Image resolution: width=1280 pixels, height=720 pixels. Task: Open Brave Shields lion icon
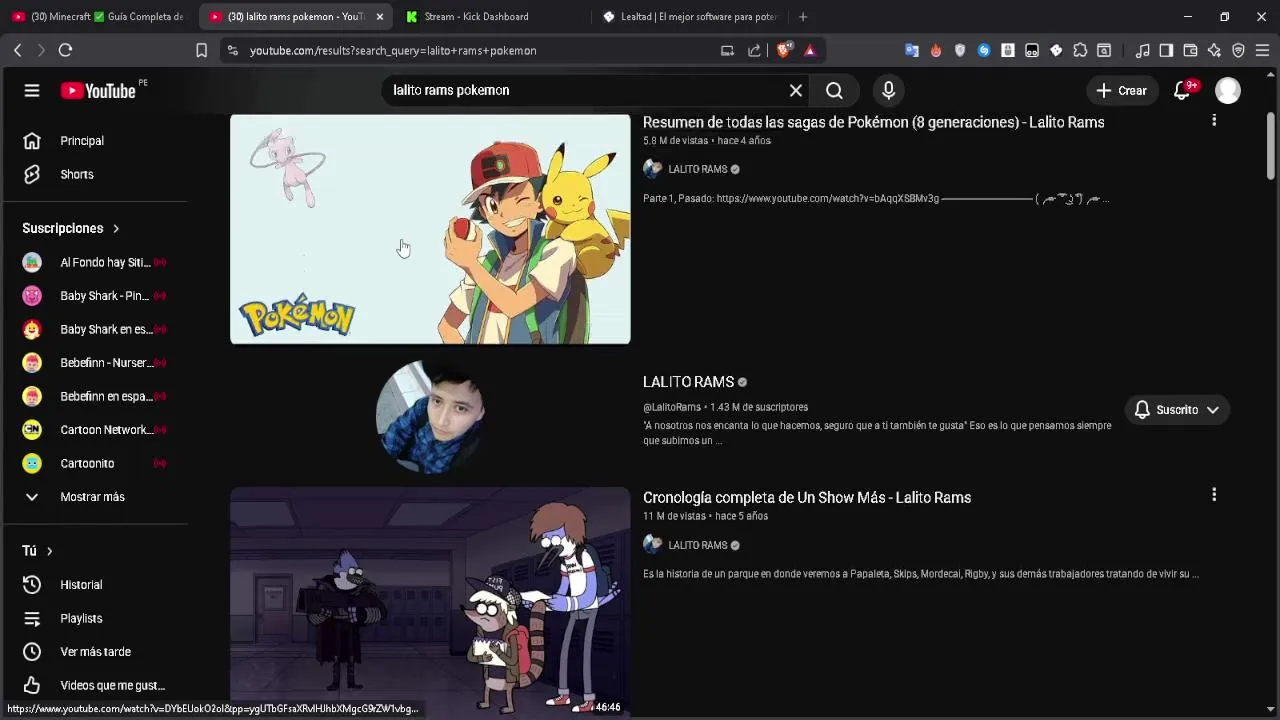pos(784,50)
